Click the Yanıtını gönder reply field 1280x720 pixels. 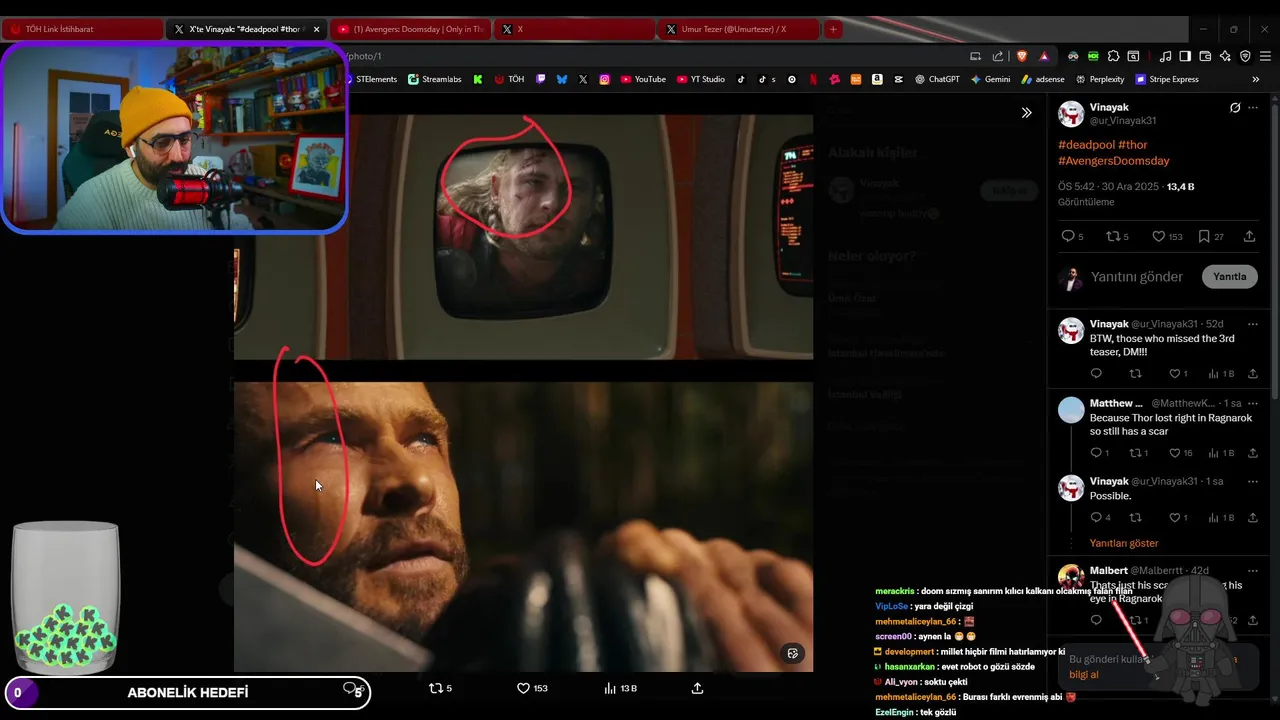click(1137, 277)
